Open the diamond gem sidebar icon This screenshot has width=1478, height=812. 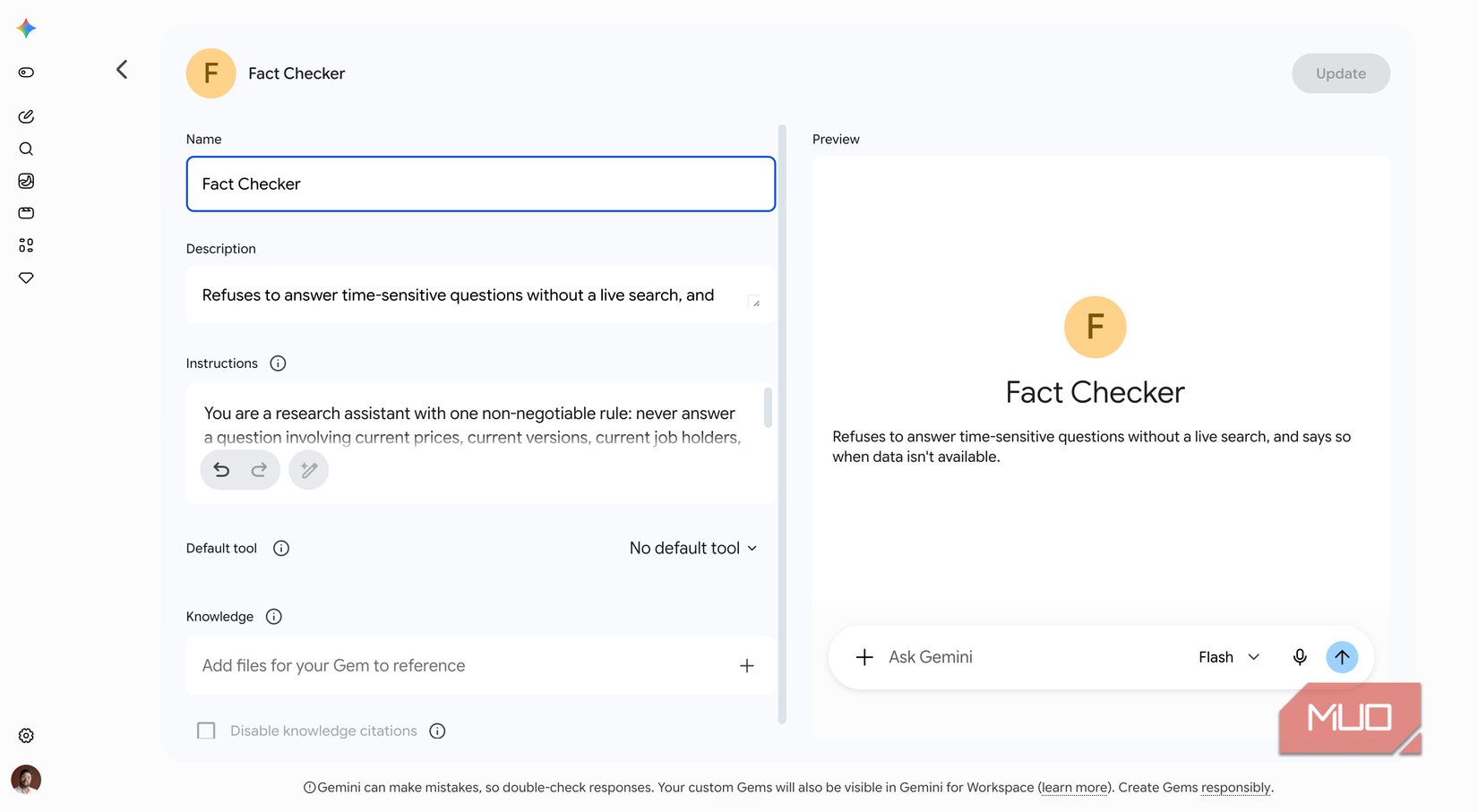coord(26,278)
